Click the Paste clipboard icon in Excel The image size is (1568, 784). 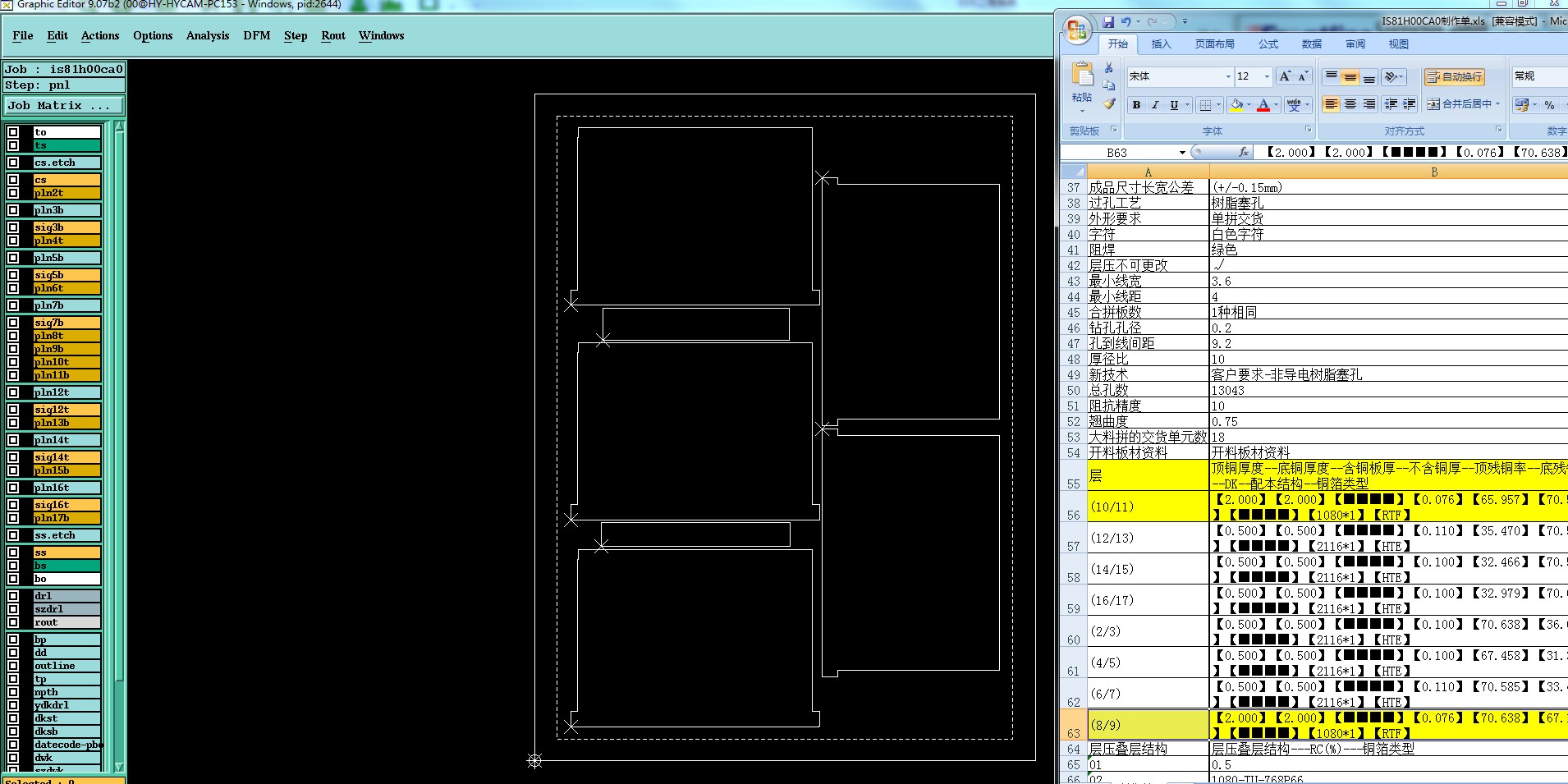pyautogui.click(x=1082, y=75)
